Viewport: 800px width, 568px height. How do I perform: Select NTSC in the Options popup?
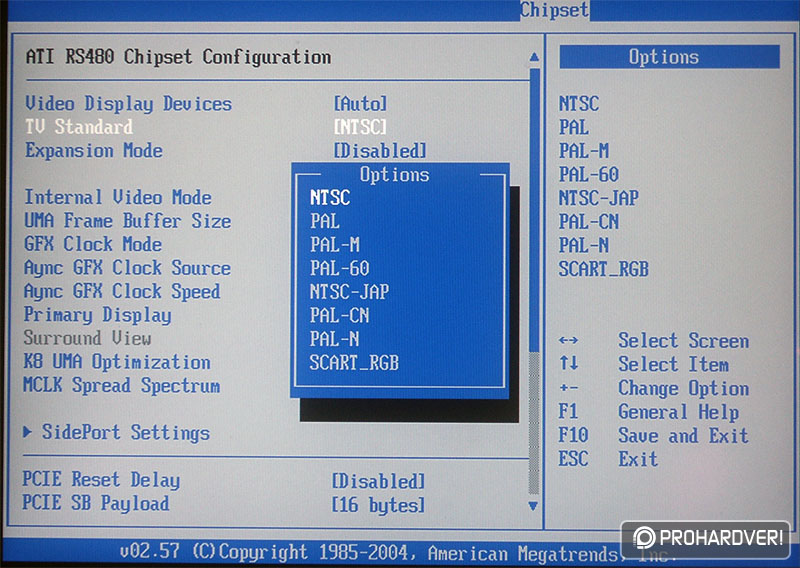tap(330, 197)
